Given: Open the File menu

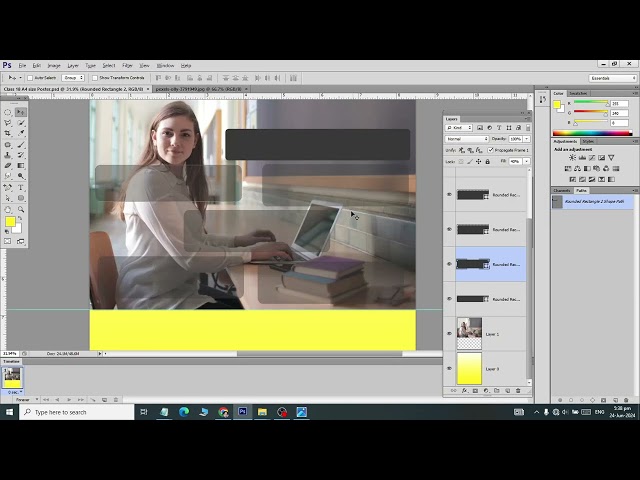Looking at the screenshot, I should pyautogui.click(x=22, y=65).
